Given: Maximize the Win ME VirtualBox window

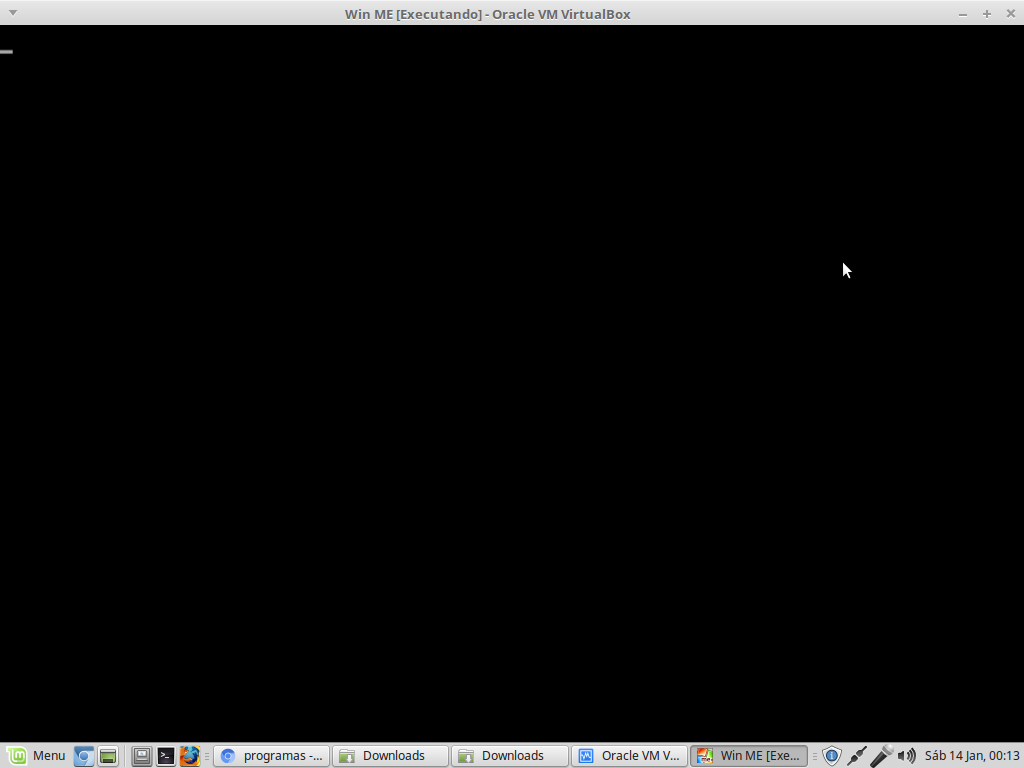Looking at the screenshot, I should pyautogui.click(x=987, y=14).
